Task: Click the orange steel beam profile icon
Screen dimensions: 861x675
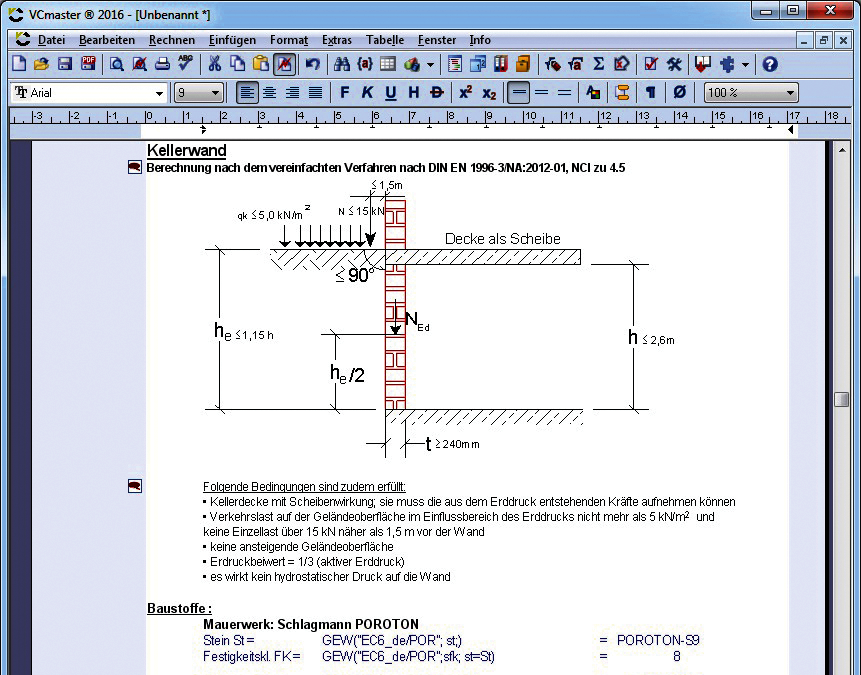Action: (x=622, y=93)
